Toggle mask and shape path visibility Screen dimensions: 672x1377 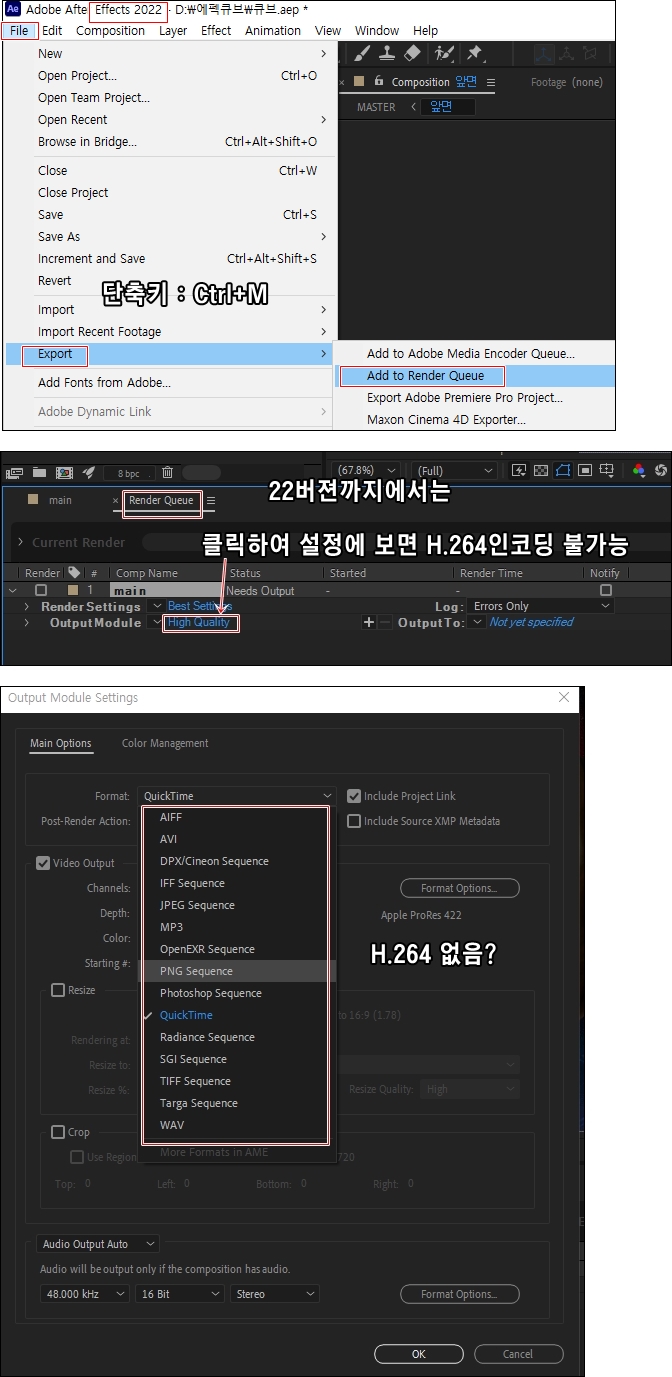coord(563,470)
